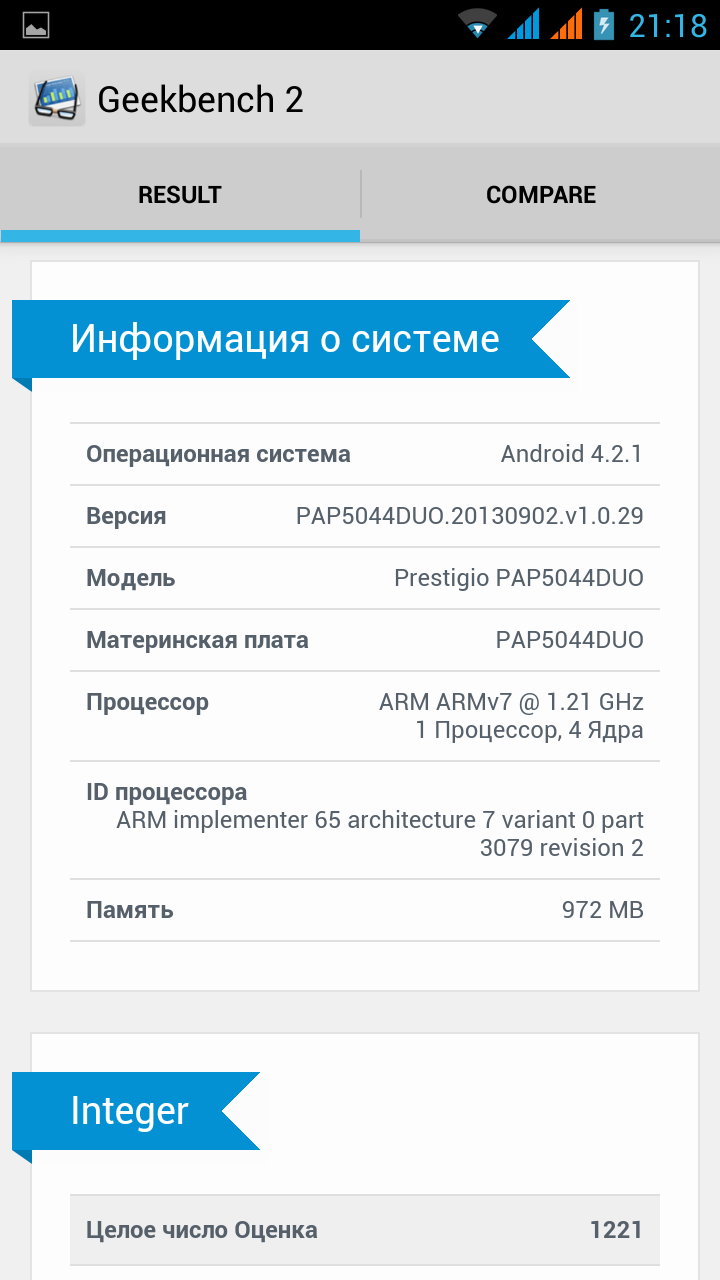Tap the Geekbench 2 title text
The image size is (720, 1280).
[200, 100]
